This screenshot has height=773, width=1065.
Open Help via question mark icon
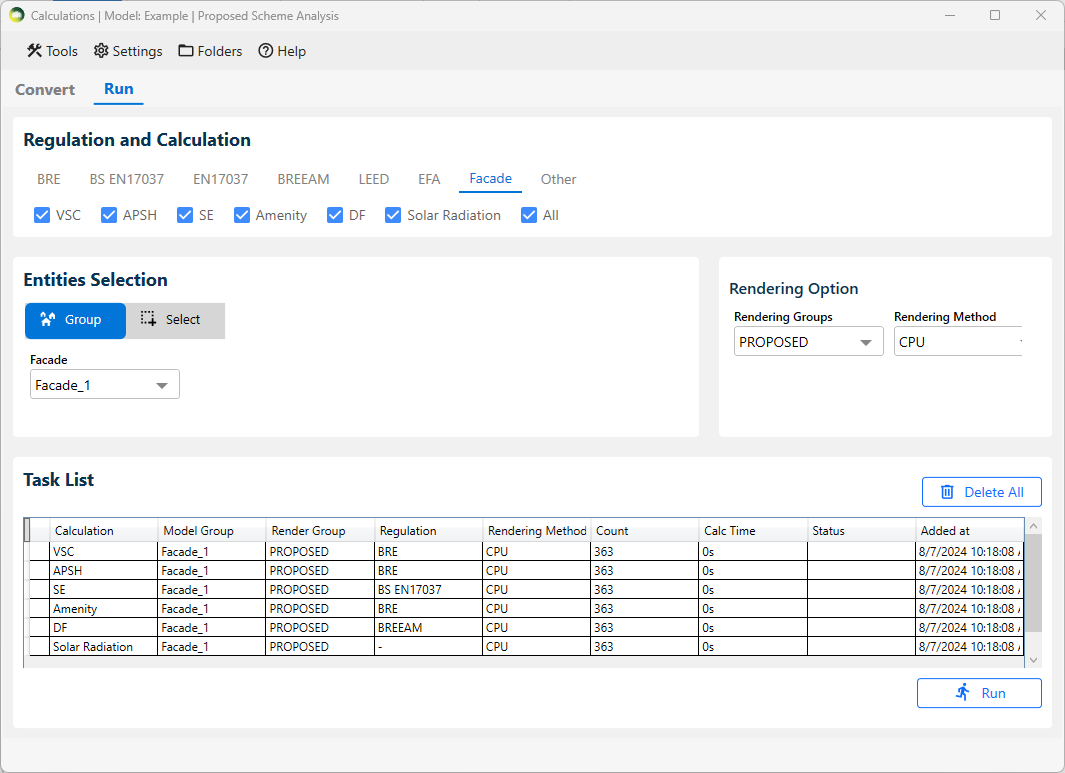[266, 51]
